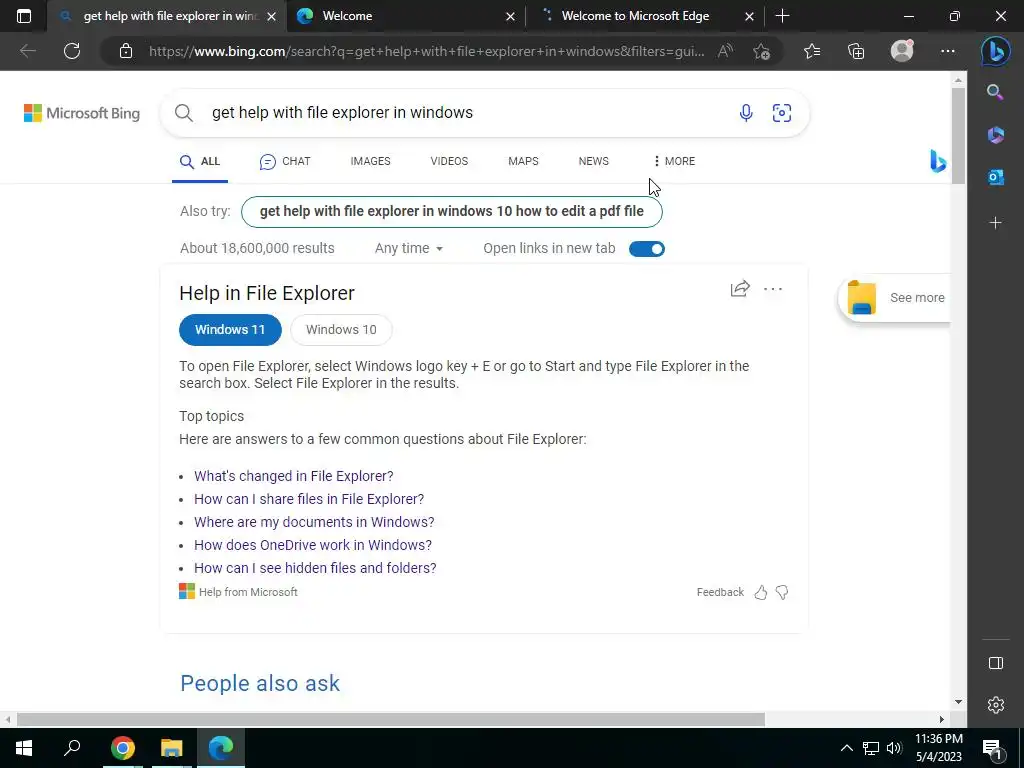This screenshot has width=1024, height=768.
Task: Hide the Edge sidebar panel icon
Action: pos(995,663)
